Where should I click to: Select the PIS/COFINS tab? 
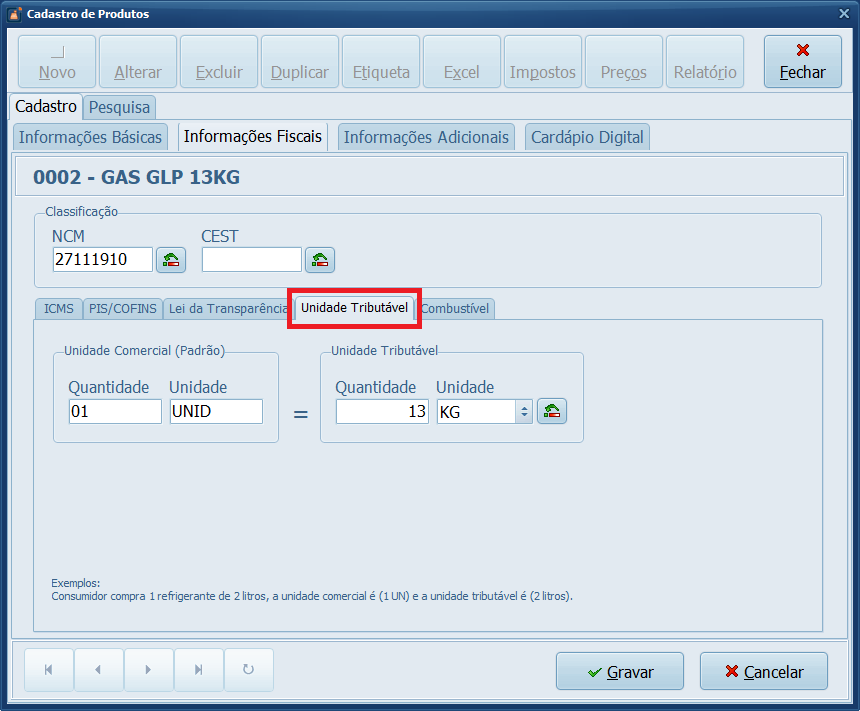click(121, 308)
